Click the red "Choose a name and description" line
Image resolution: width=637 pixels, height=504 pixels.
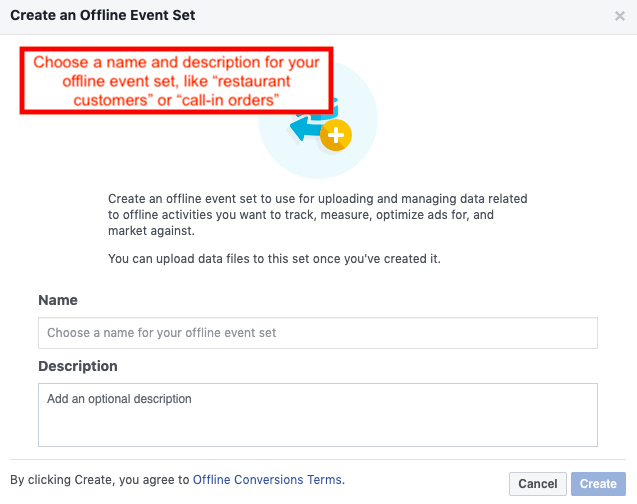point(176,63)
